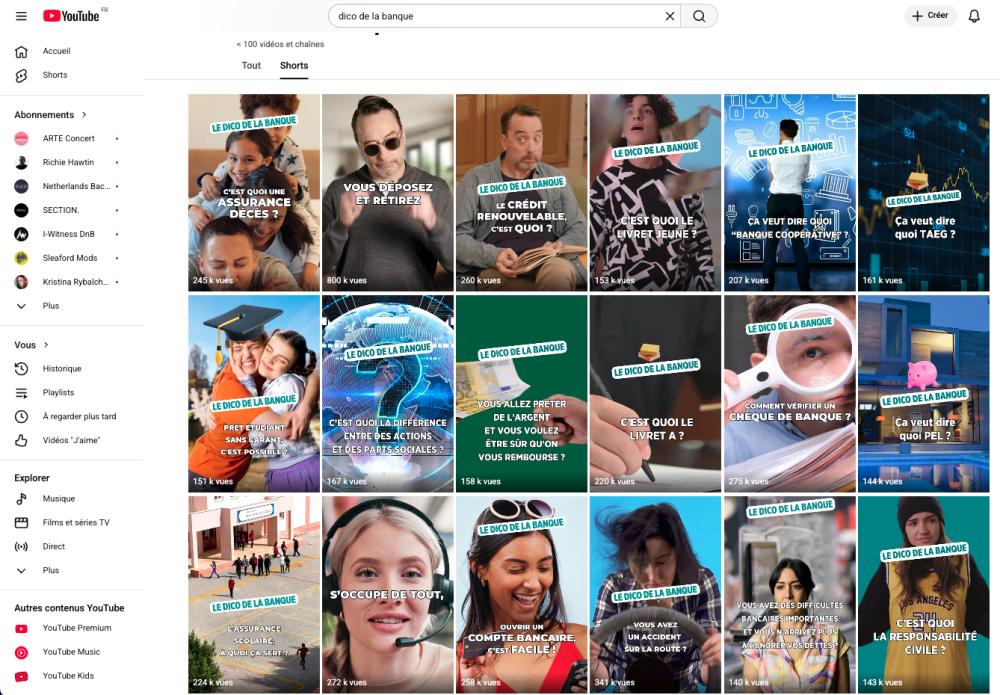Viewport: 1000px width, 695px height.
Task: Expand Plus under Abonnements
Action: click(50, 306)
